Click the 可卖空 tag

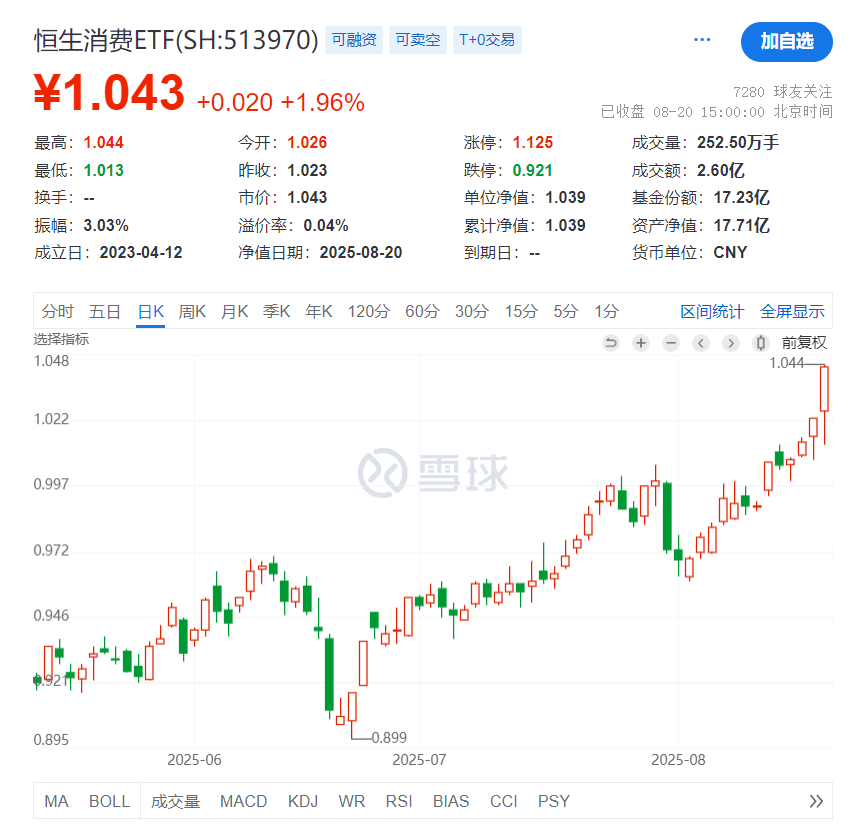coord(418,39)
